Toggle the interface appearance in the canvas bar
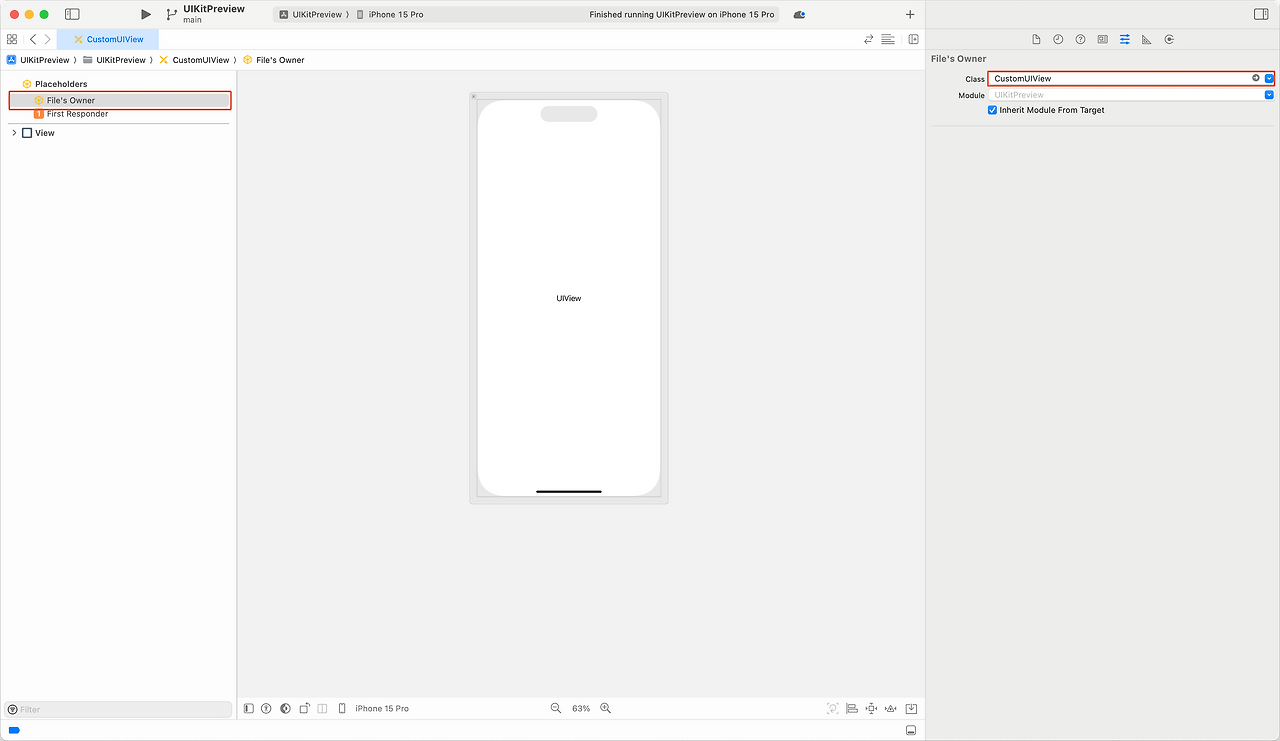This screenshot has height=741, width=1280. [285, 708]
